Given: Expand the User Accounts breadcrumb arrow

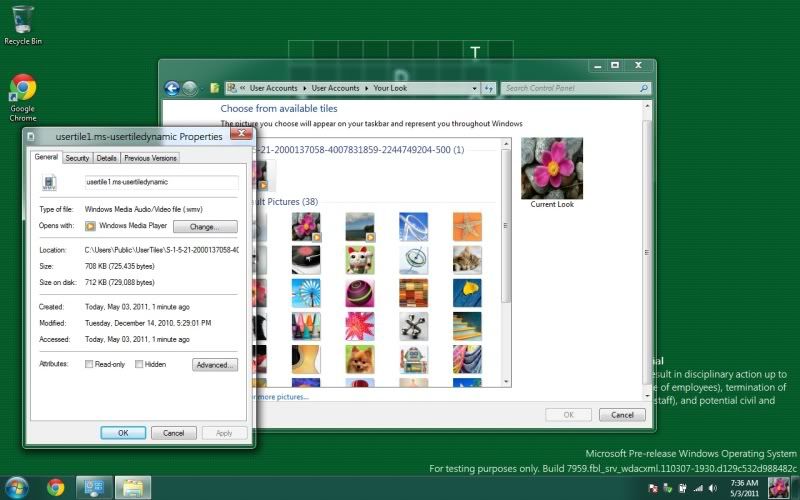Looking at the screenshot, I should pos(304,88).
